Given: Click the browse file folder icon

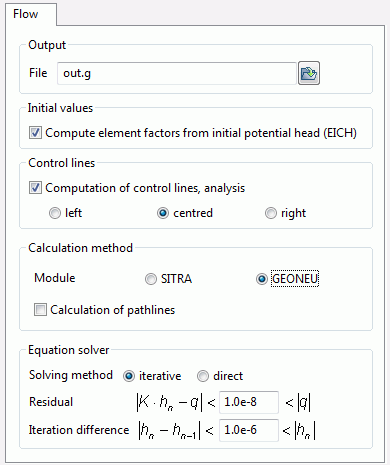Looking at the screenshot, I should [309, 73].
